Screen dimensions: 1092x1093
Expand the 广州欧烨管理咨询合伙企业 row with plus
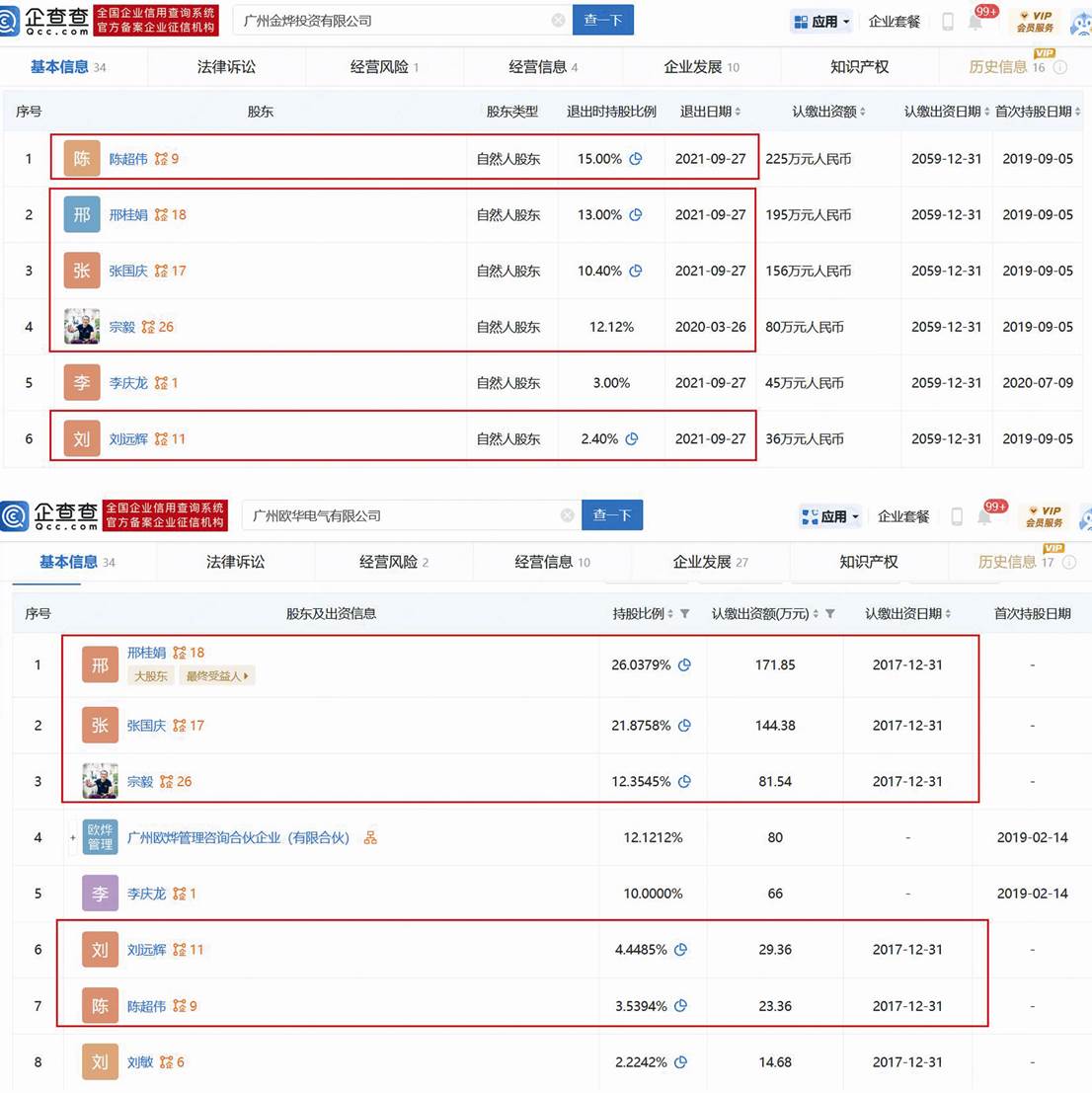point(72,838)
